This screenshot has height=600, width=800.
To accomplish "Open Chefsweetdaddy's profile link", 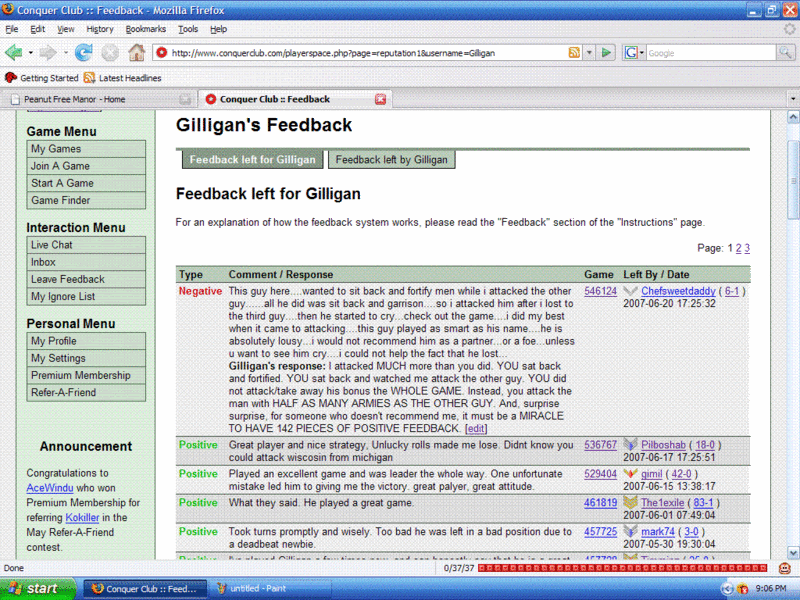I will click(678, 291).
